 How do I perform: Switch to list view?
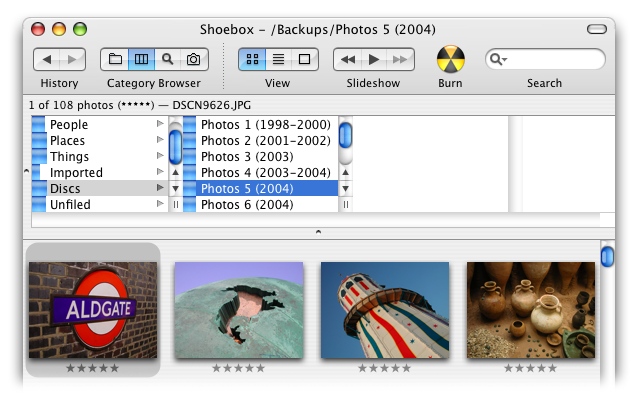[278, 59]
